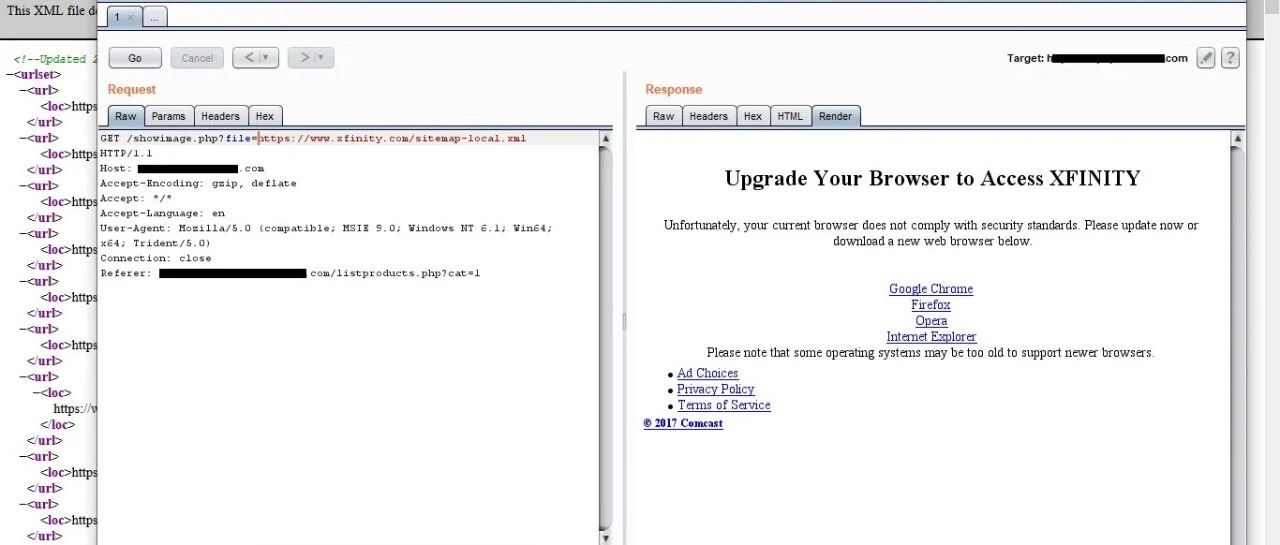Open help with the question mark icon

click(x=1231, y=58)
